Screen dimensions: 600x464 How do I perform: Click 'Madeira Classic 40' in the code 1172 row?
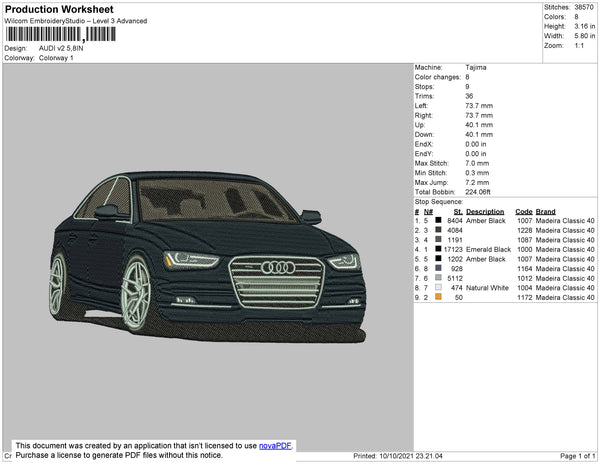click(x=565, y=297)
